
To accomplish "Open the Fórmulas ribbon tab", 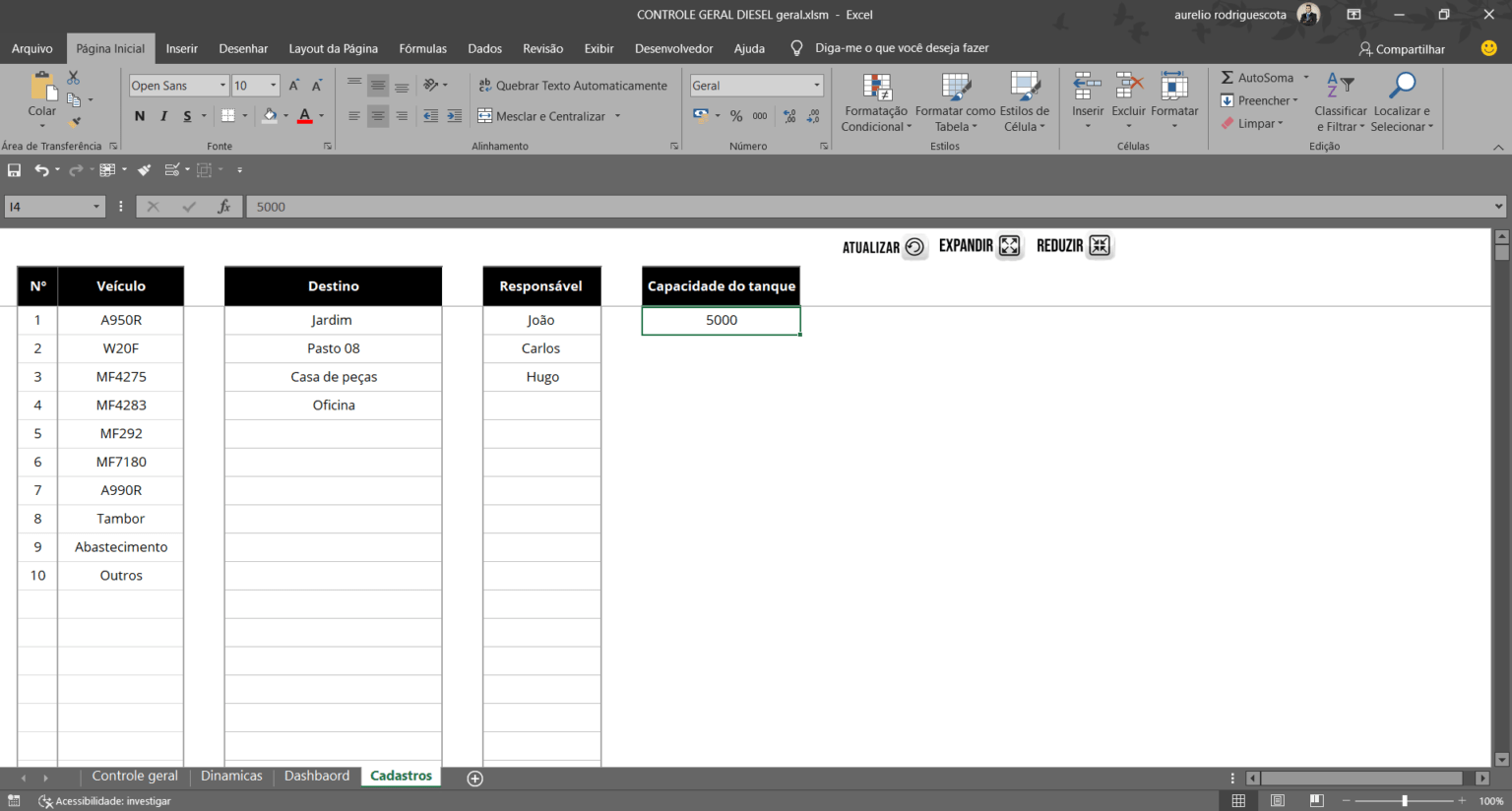I will coord(422,48).
